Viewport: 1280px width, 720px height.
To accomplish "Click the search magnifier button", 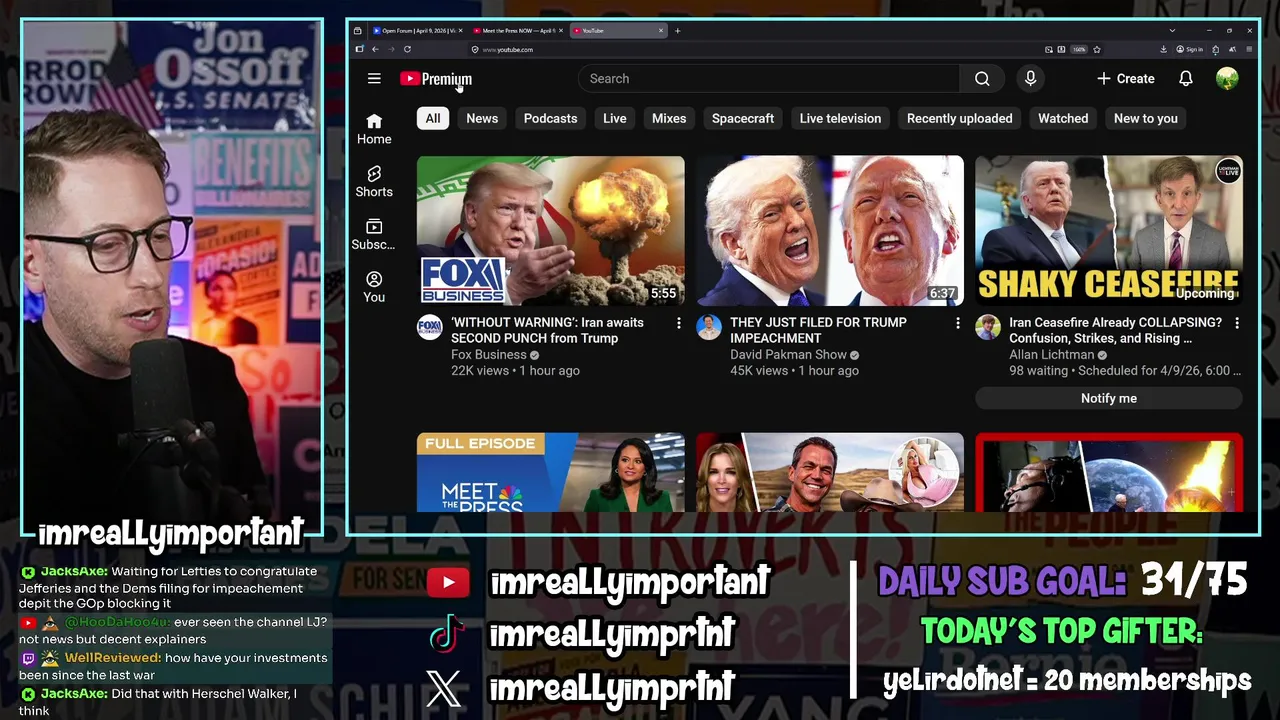I will point(982,79).
